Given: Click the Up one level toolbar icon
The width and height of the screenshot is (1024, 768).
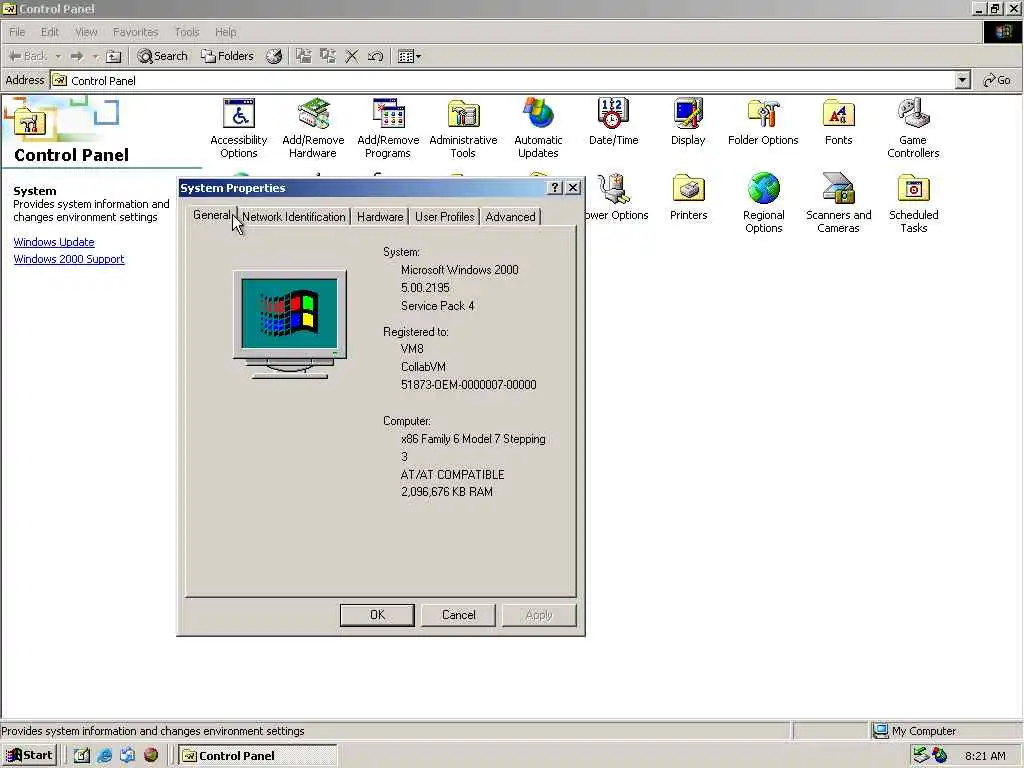Looking at the screenshot, I should tap(114, 57).
